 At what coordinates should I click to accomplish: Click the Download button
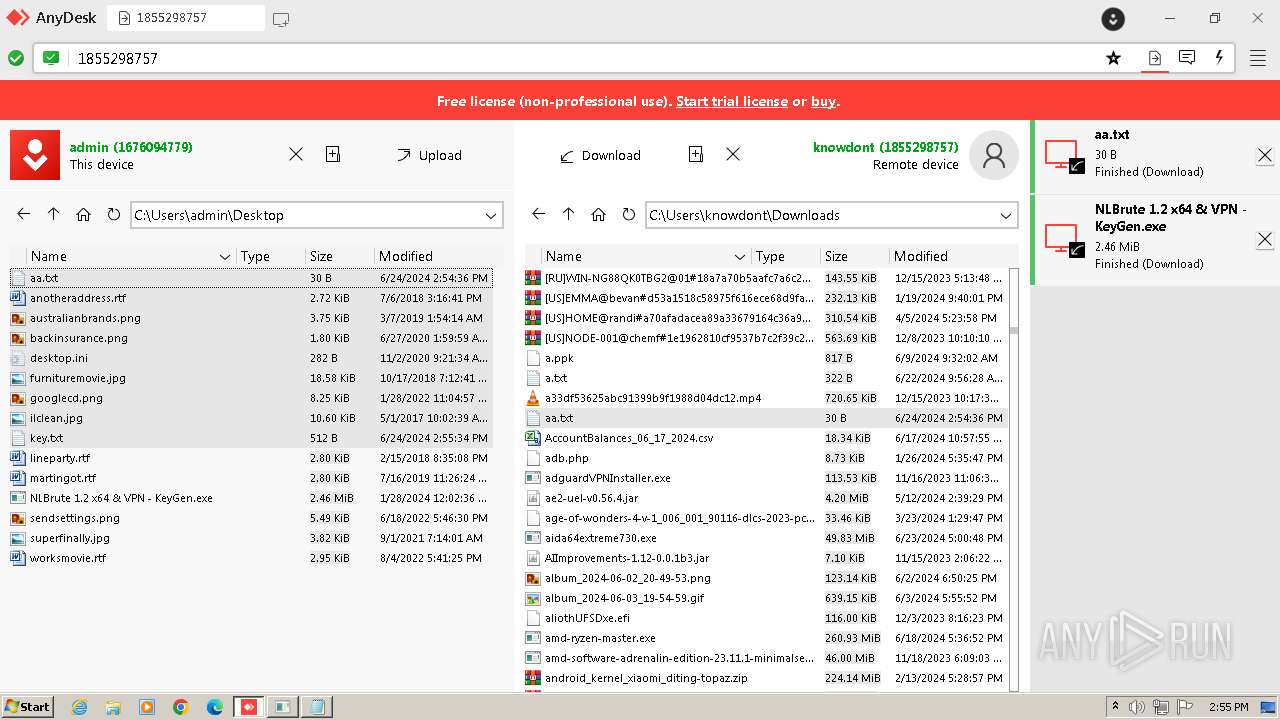point(600,155)
